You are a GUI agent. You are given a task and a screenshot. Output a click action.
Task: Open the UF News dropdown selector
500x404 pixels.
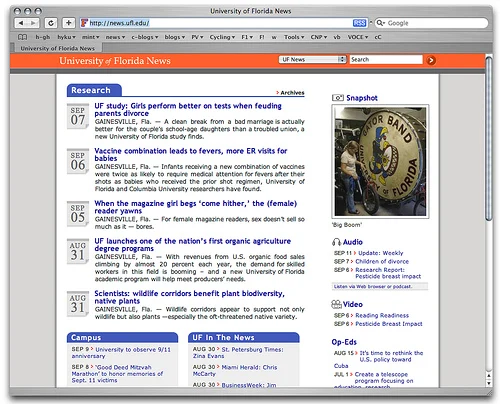click(x=312, y=59)
